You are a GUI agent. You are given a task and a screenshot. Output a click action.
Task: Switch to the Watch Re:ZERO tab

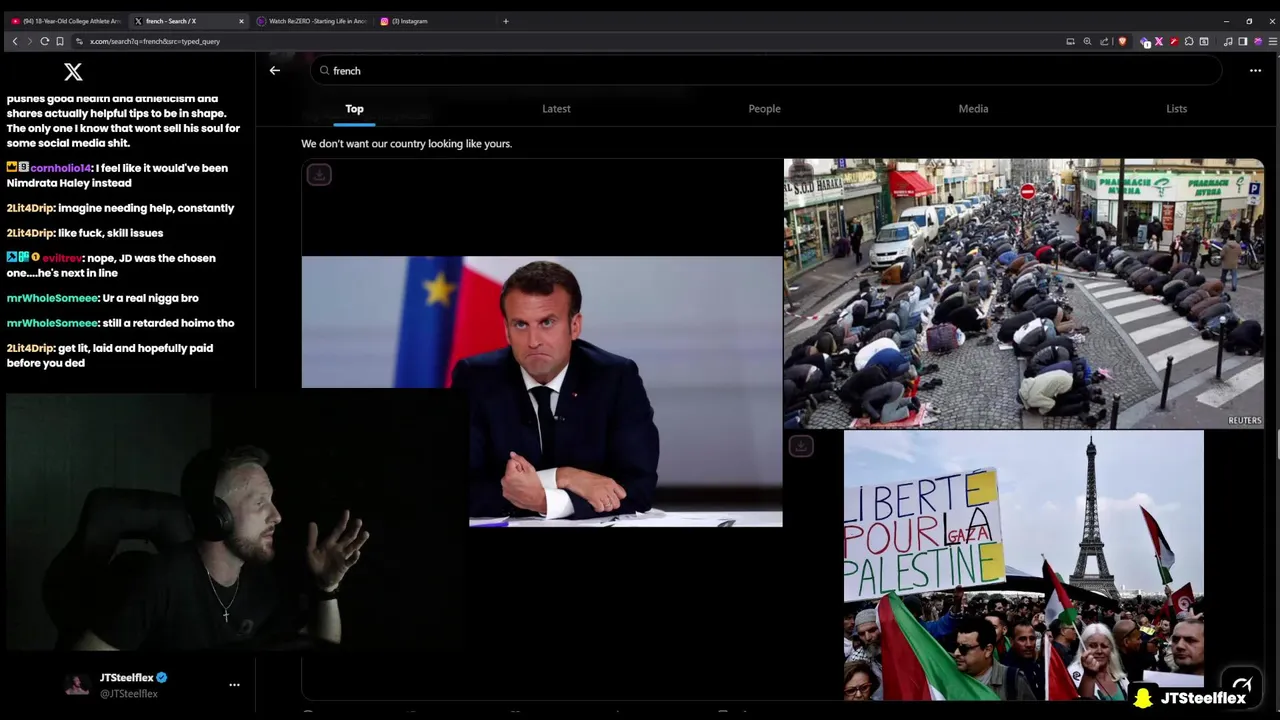311,21
